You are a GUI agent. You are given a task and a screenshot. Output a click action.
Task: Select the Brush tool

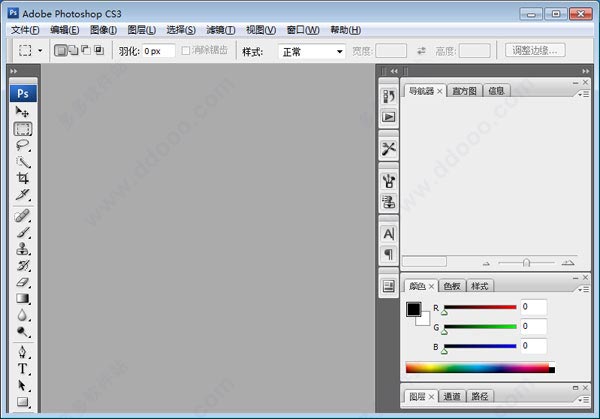(x=23, y=233)
